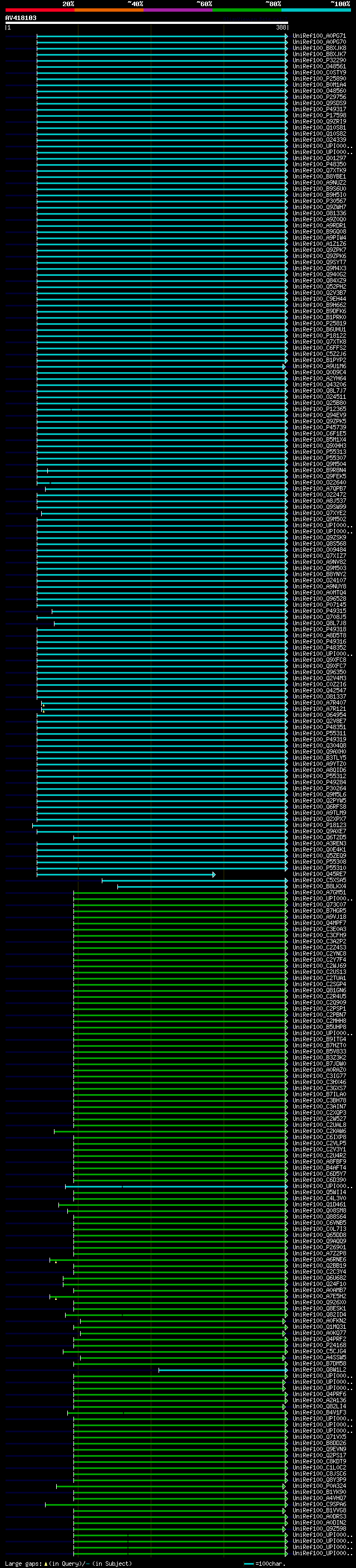Open the UniRef100_B9R8N4 hit
Image resolution: width=356 pixels, height=1568 pixels.
[319, 471]
